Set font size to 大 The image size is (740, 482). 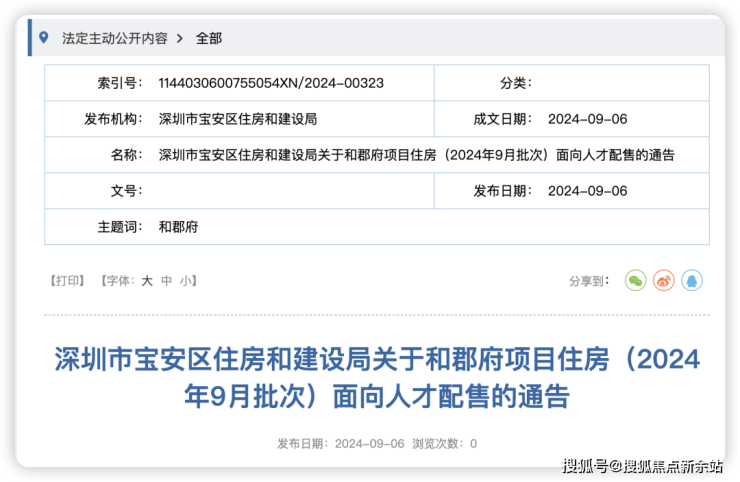pos(147,281)
